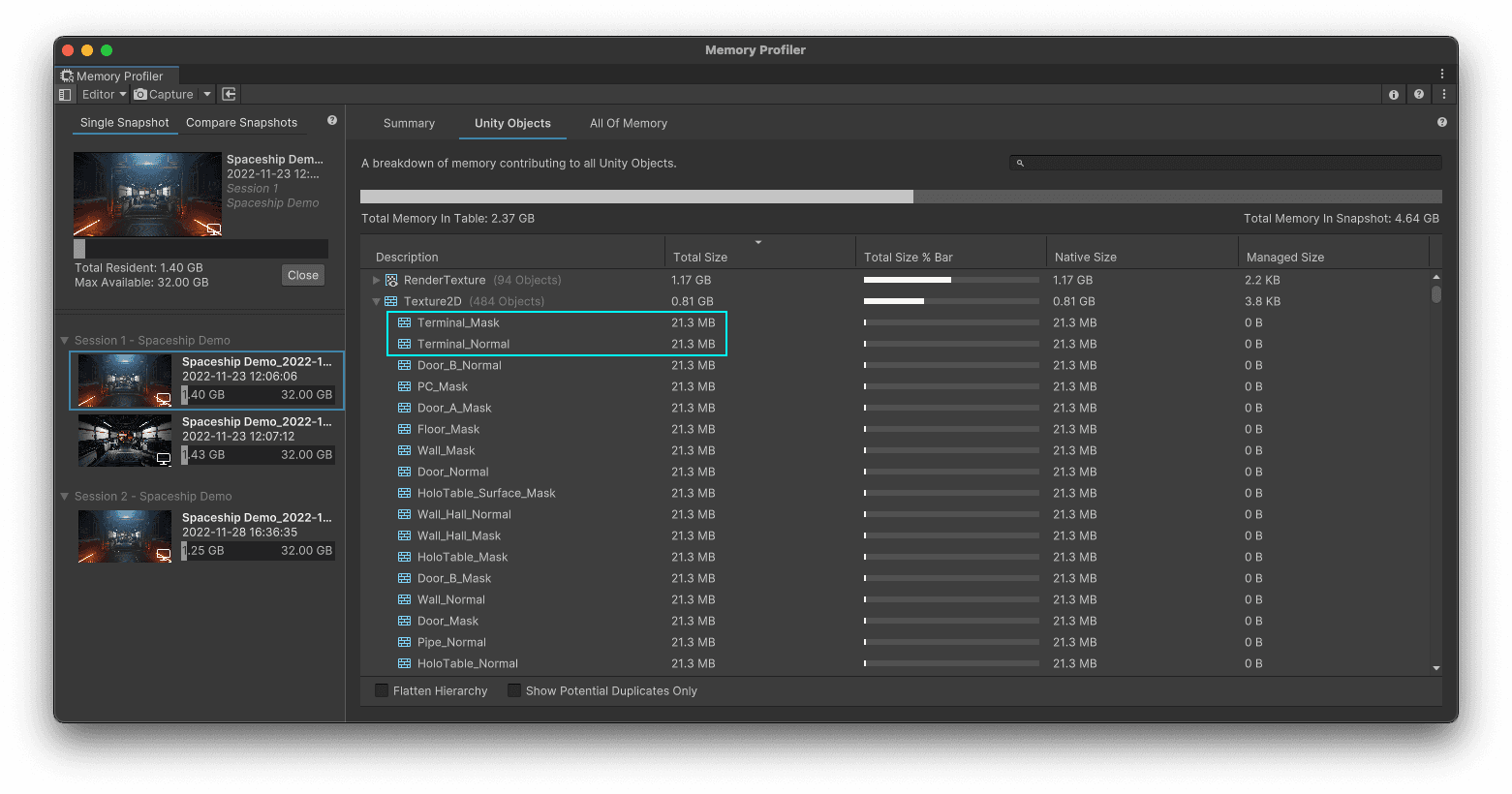
Task: Select the Door_Mask row
Action: (x=897, y=621)
